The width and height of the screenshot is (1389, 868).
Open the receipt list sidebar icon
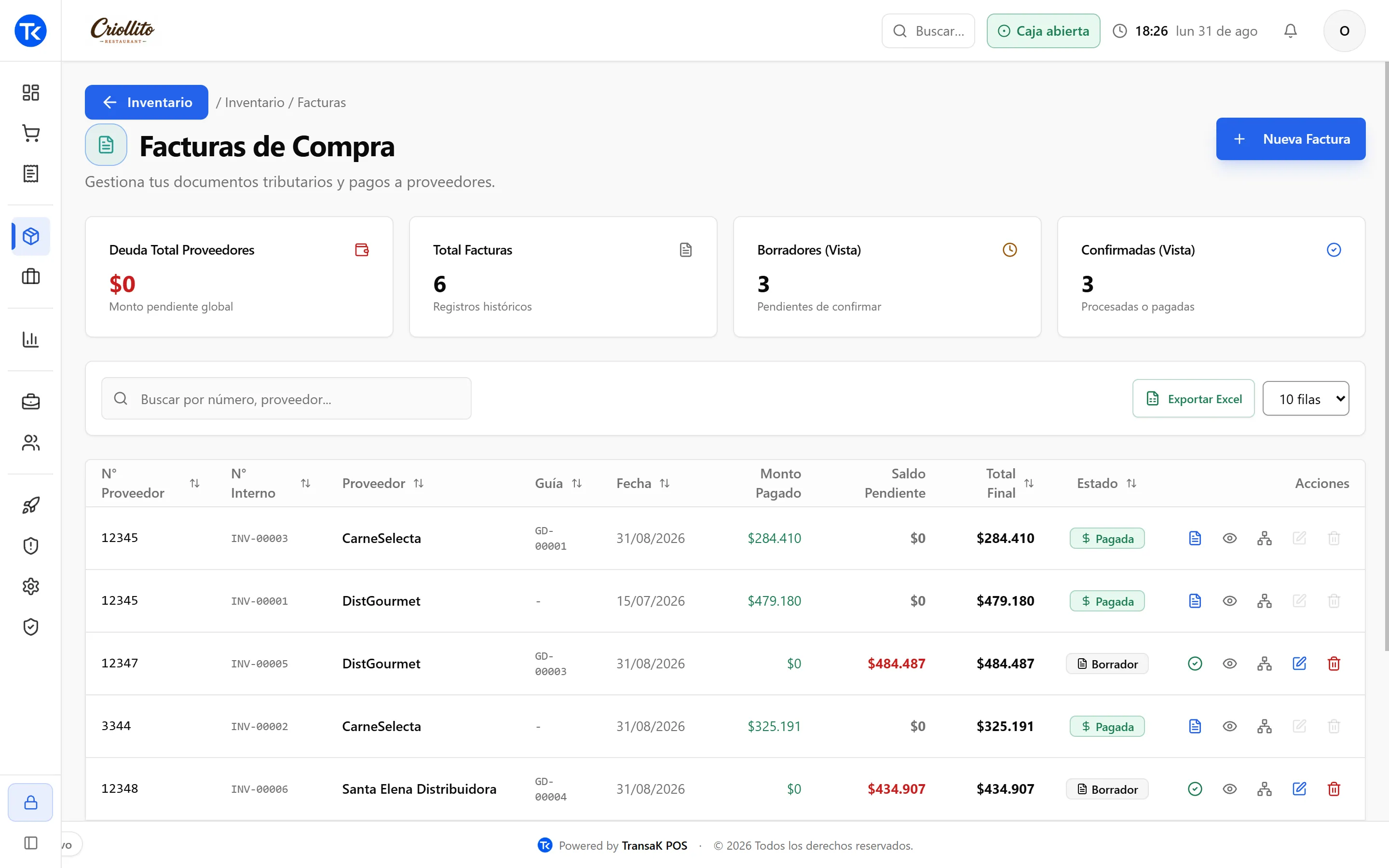pyautogui.click(x=30, y=174)
